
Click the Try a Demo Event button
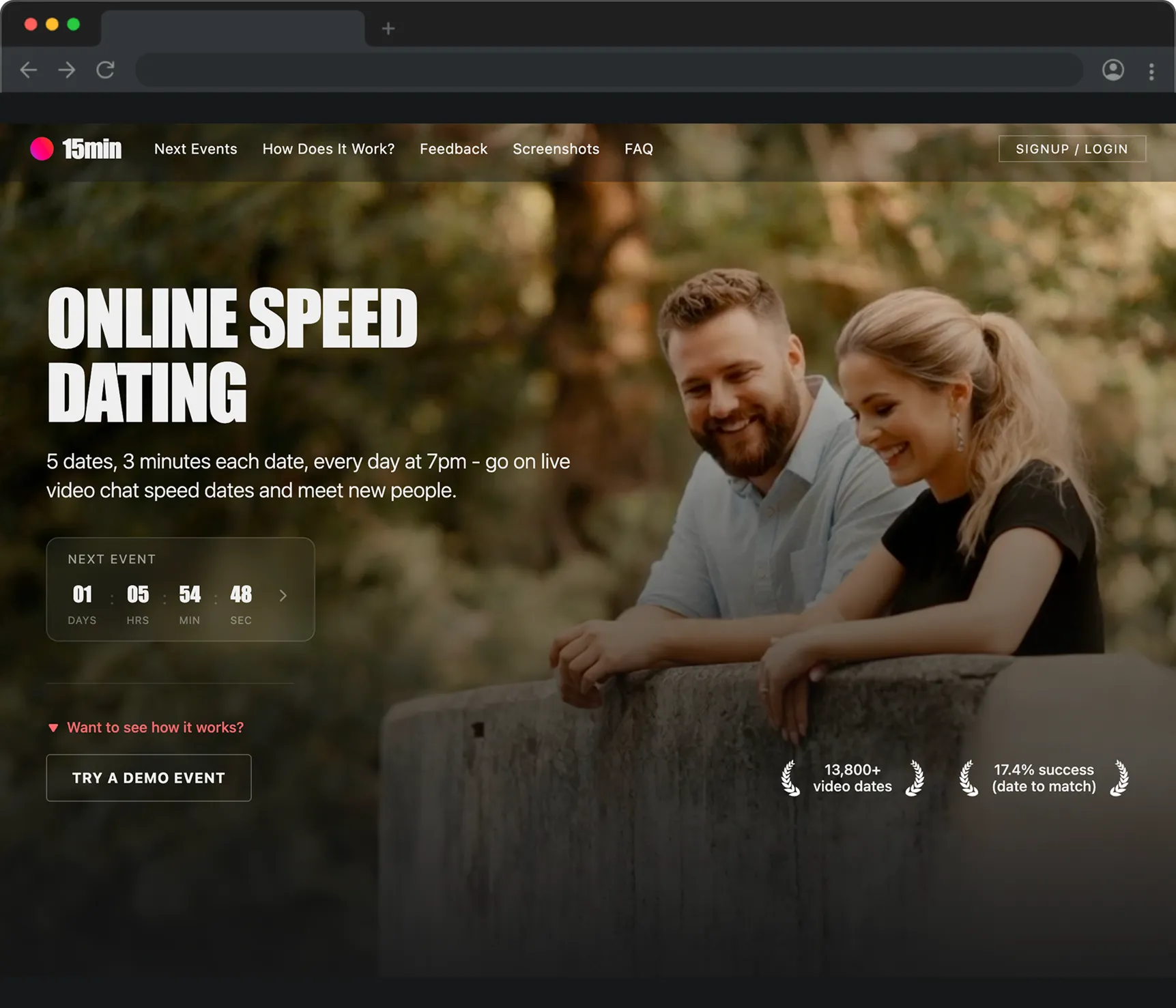149,778
